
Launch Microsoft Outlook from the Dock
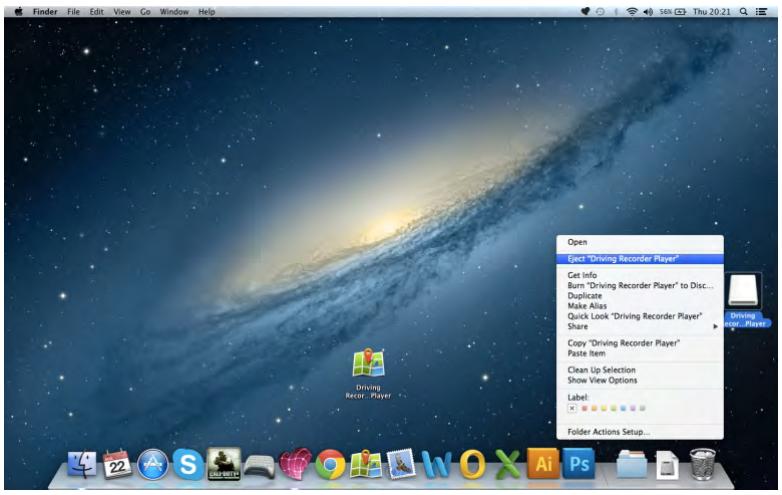[x=472, y=465]
